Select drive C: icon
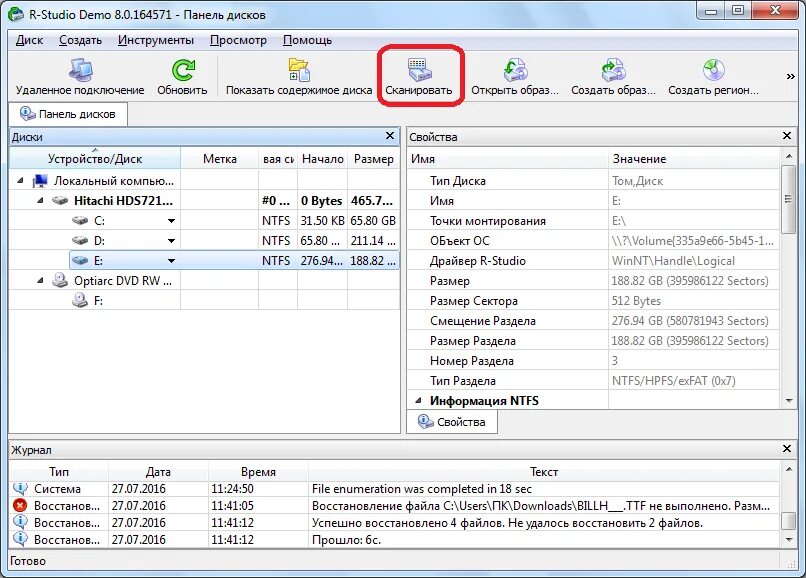This screenshot has width=806, height=578. click(x=80, y=221)
